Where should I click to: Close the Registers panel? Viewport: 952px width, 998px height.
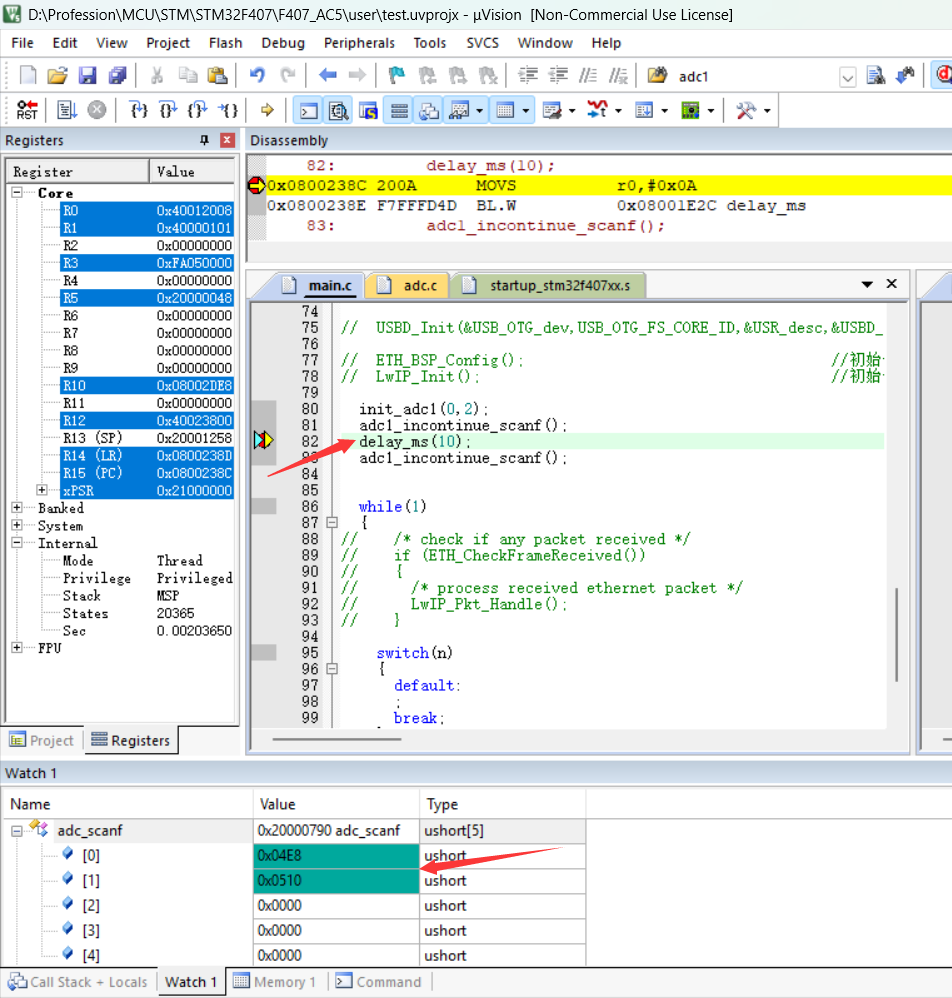pos(228,141)
